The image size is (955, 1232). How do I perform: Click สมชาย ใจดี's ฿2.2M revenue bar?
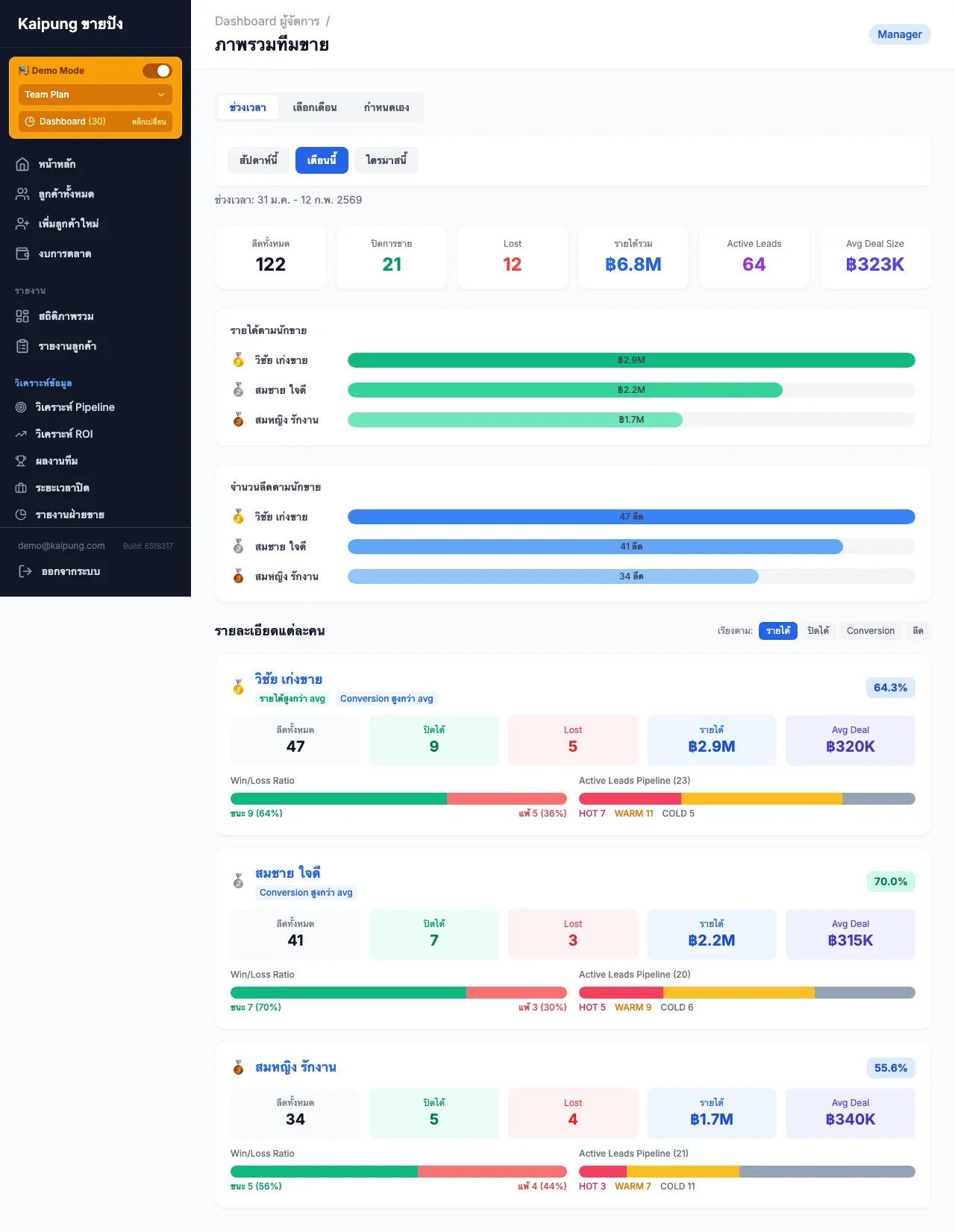[x=565, y=390]
